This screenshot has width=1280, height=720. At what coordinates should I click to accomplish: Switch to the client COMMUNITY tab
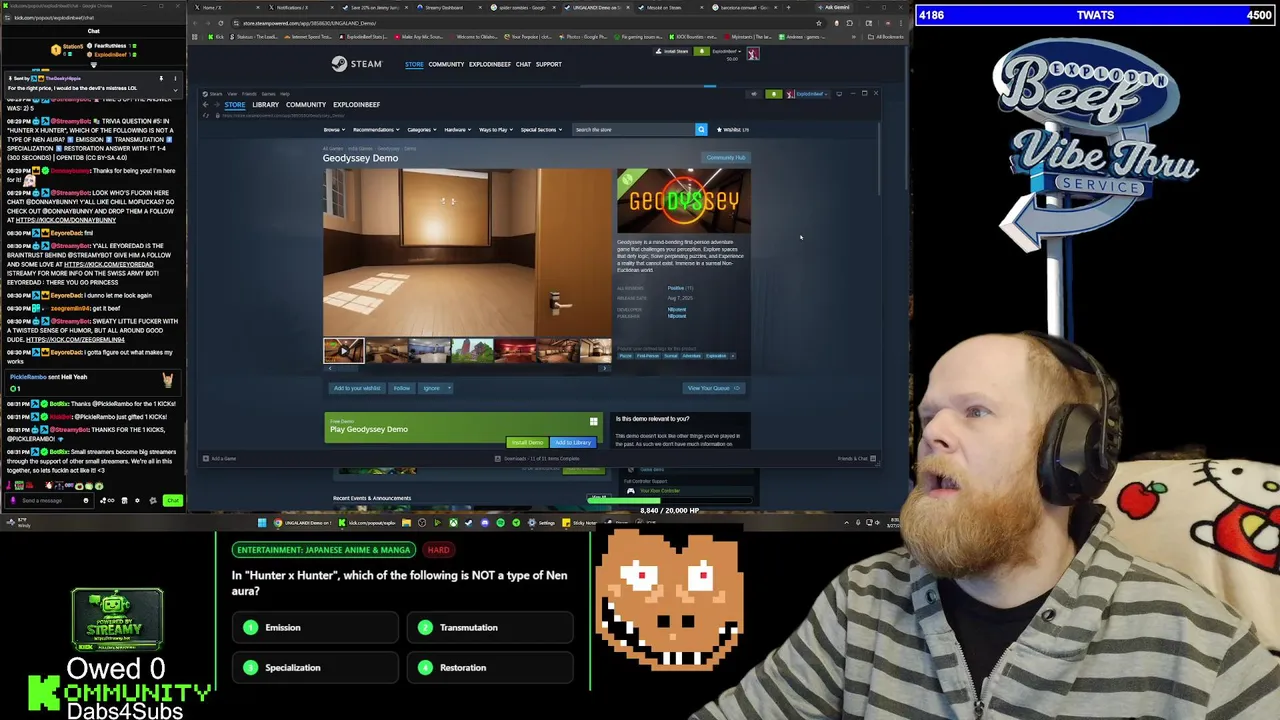pyautogui.click(x=306, y=105)
